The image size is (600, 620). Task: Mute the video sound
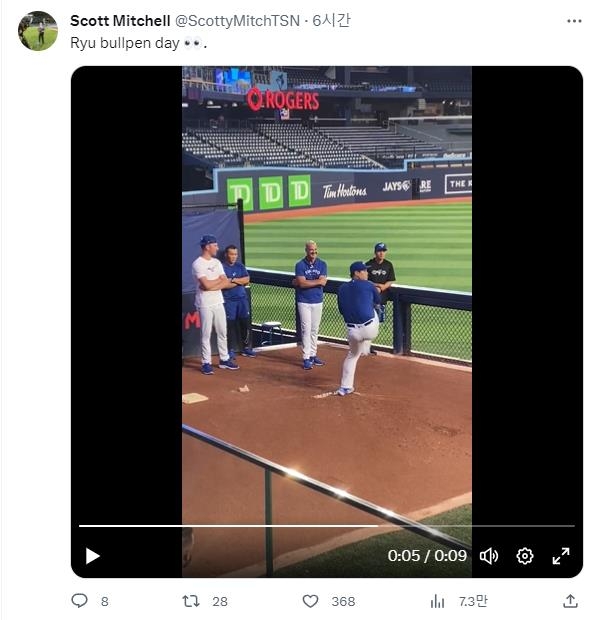point(489,556)
